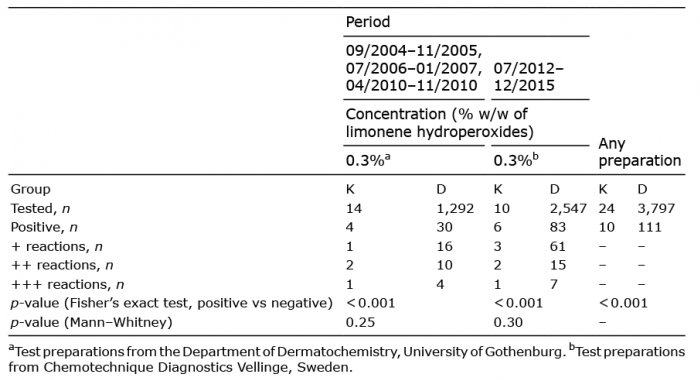This screenshot has width=700, height=380.
Task: Click the value 61 in + reactions row
Action: coord(558,246)
